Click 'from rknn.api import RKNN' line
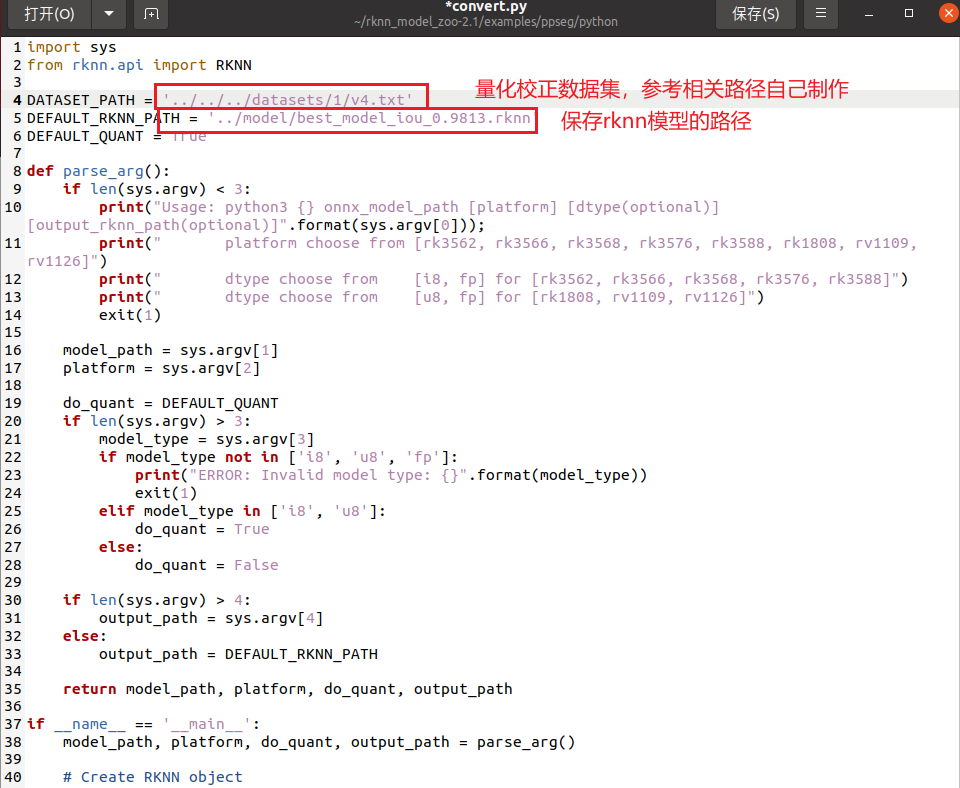The image size is (960, 788). 139,65
